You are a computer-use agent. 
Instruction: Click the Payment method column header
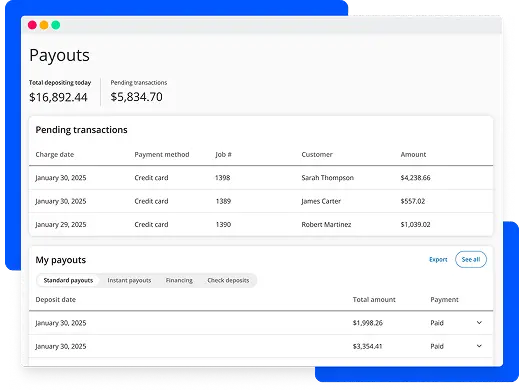[x=162, y=154]
